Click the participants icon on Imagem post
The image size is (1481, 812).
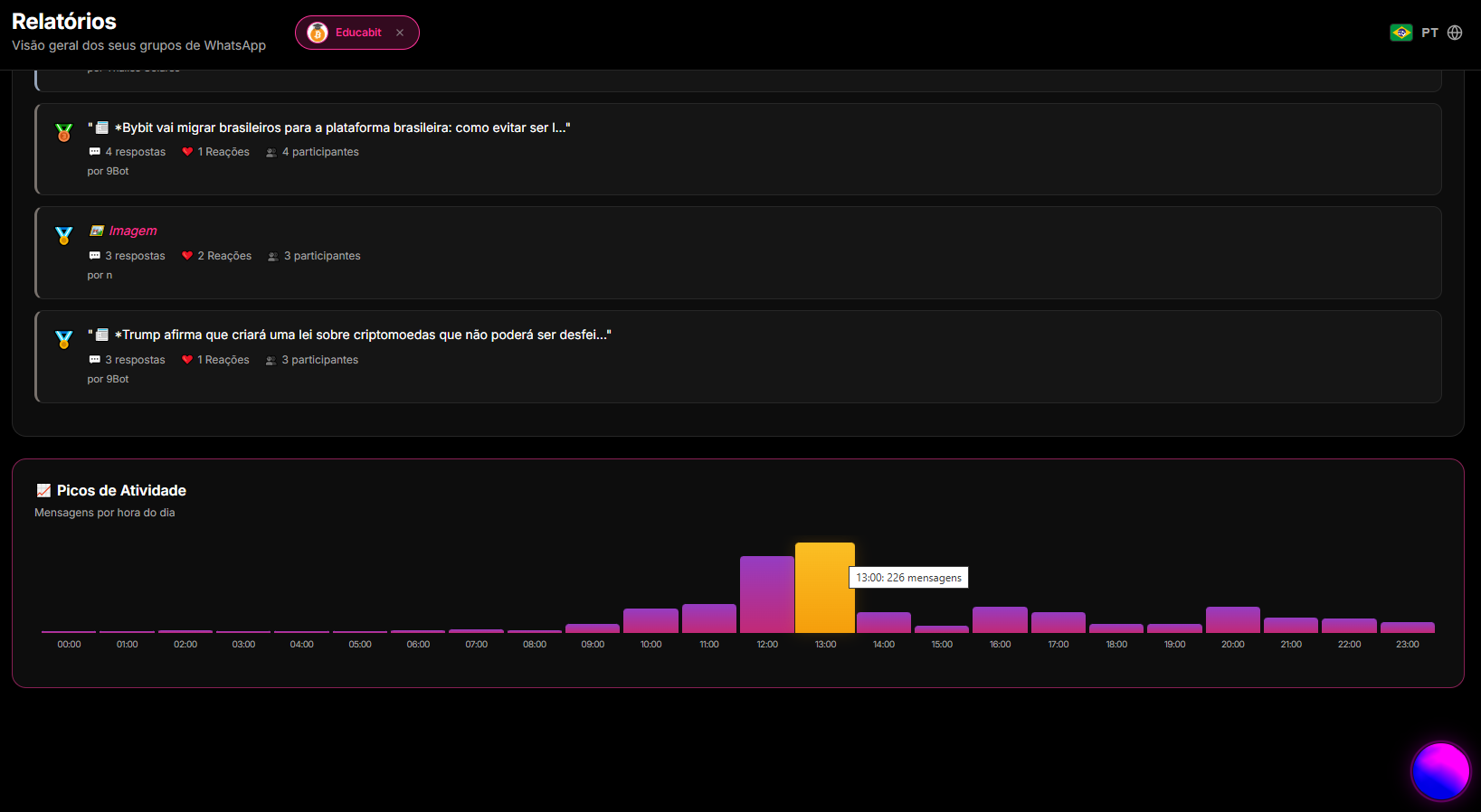click(x=273, y=256)
